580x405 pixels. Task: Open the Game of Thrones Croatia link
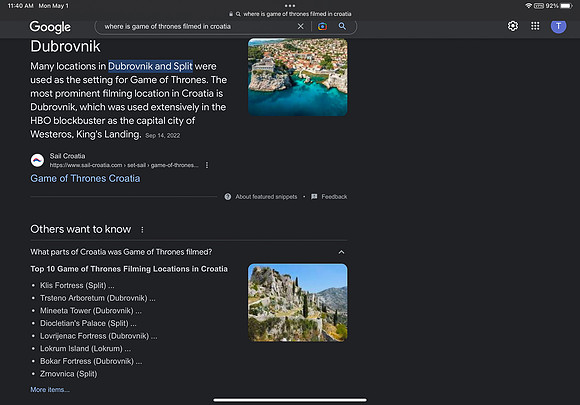[85, 178]
